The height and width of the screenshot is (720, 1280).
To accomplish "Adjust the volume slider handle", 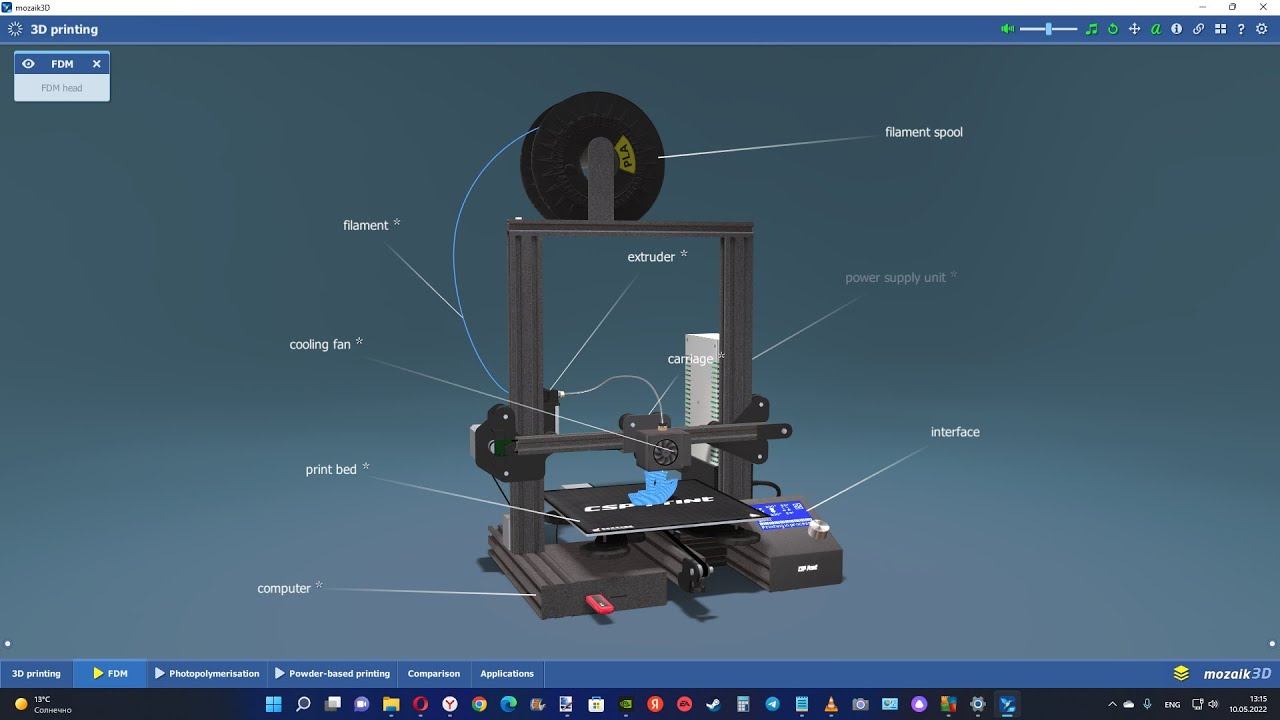I will pyautogui.click(x=1048, y=29).
